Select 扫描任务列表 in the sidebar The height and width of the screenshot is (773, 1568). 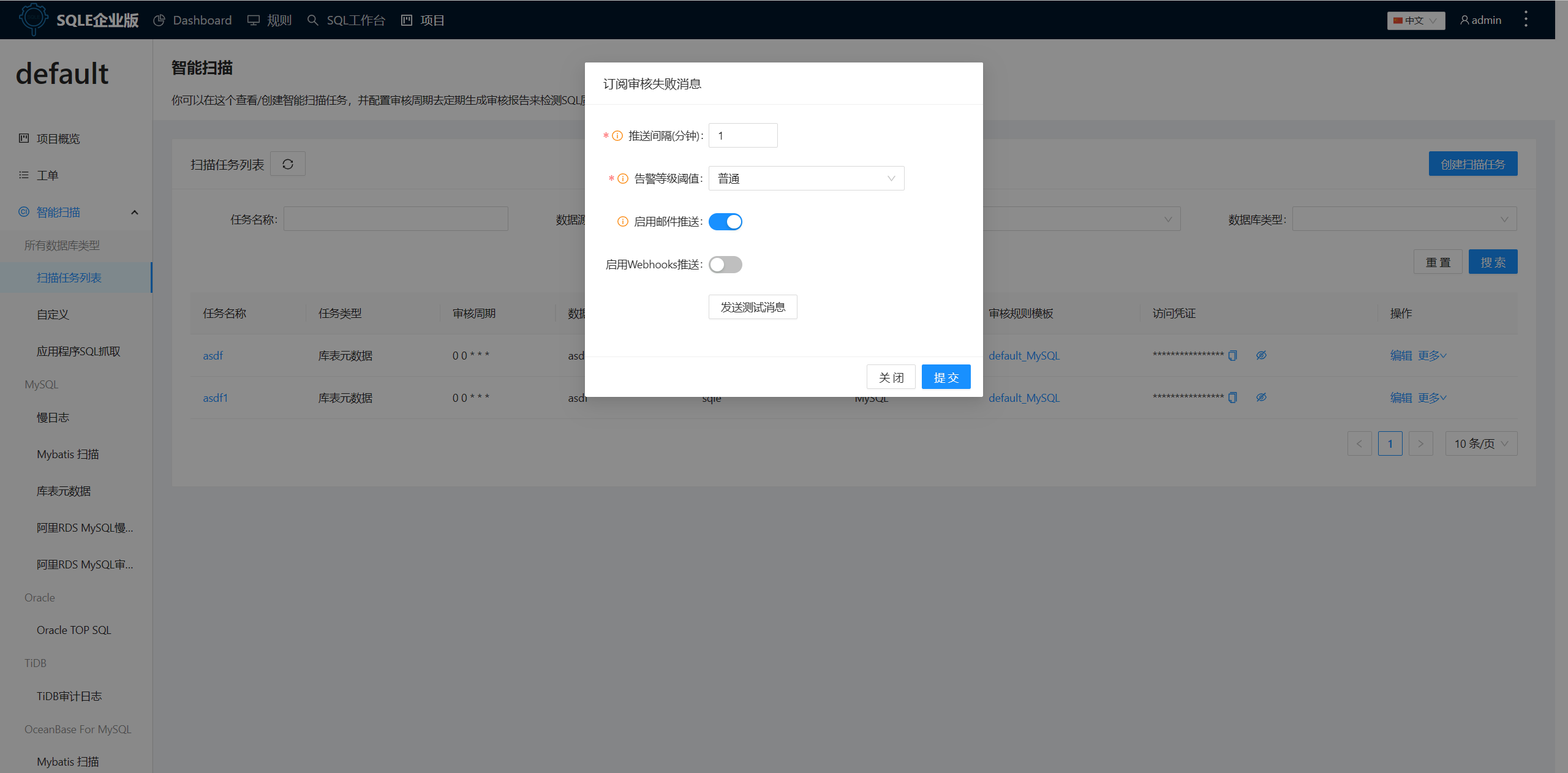[x=69, y=277]
